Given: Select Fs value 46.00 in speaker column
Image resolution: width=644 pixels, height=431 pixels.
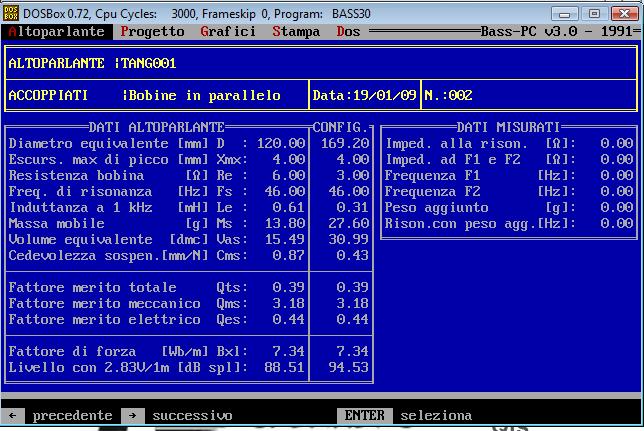Looking at the screenshot, I should click(x=285, y=191).
